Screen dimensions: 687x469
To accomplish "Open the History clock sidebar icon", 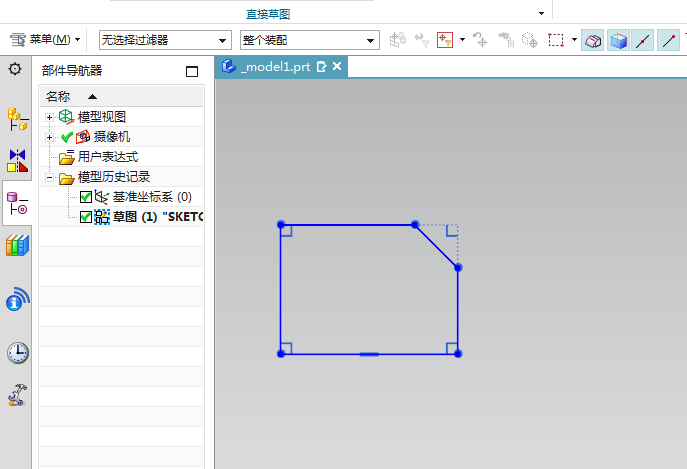I will tap(17, 352).
